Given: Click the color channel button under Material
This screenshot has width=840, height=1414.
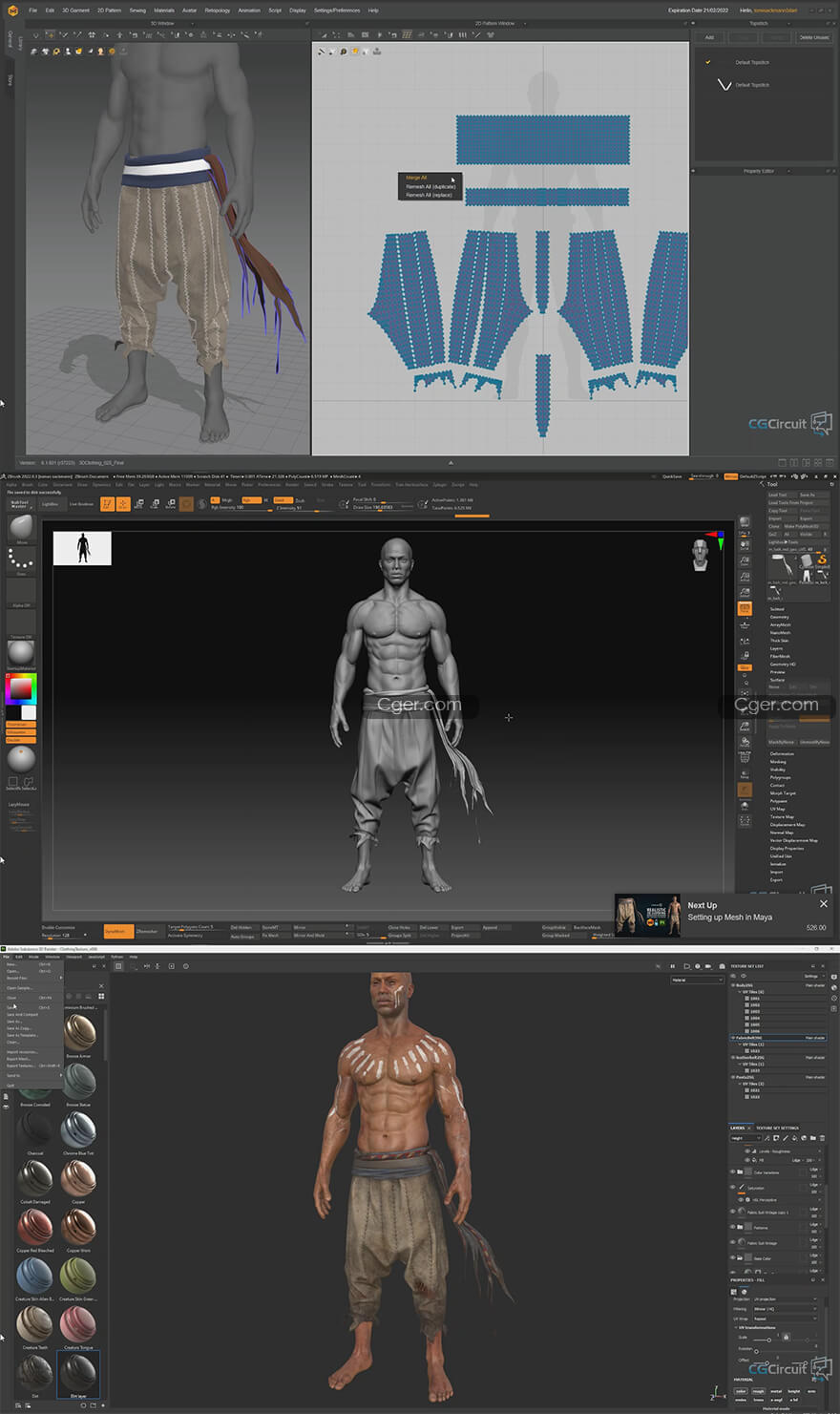Looking at the screenshot, I should pos(741,1391).
